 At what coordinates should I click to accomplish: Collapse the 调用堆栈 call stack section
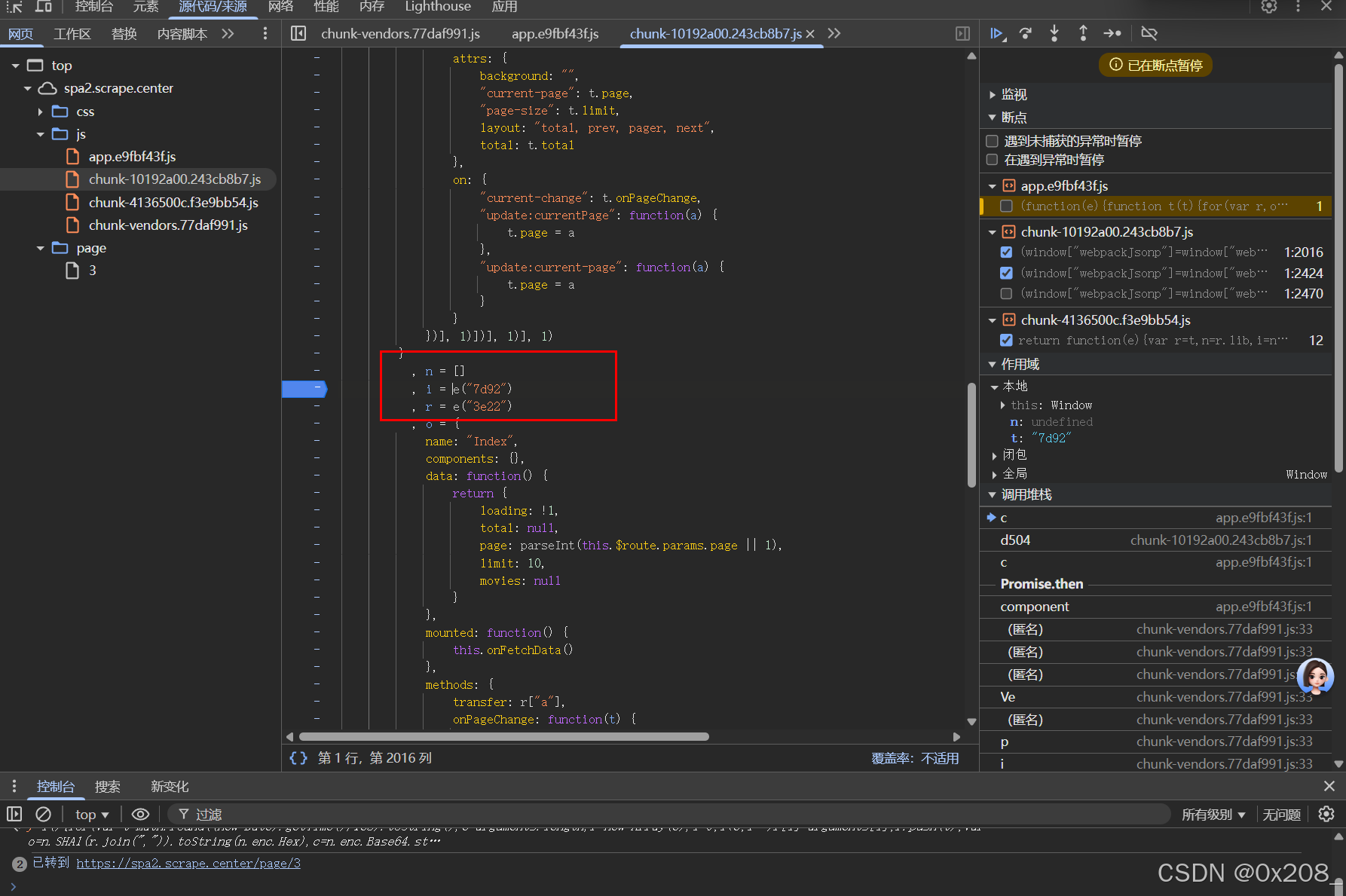point(993,494)
